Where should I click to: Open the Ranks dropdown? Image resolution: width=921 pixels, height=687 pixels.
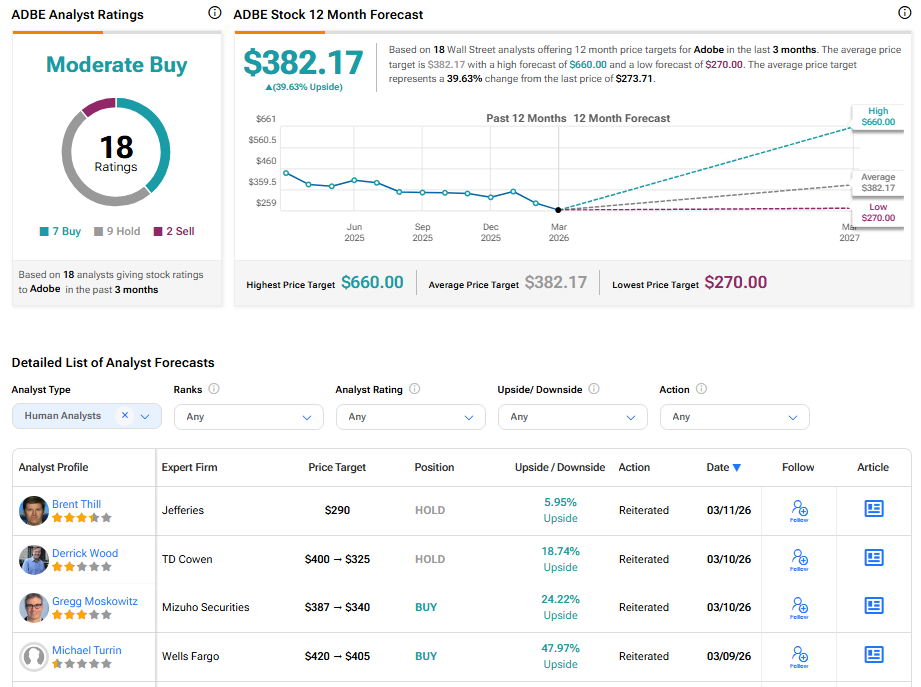point(248,417)
